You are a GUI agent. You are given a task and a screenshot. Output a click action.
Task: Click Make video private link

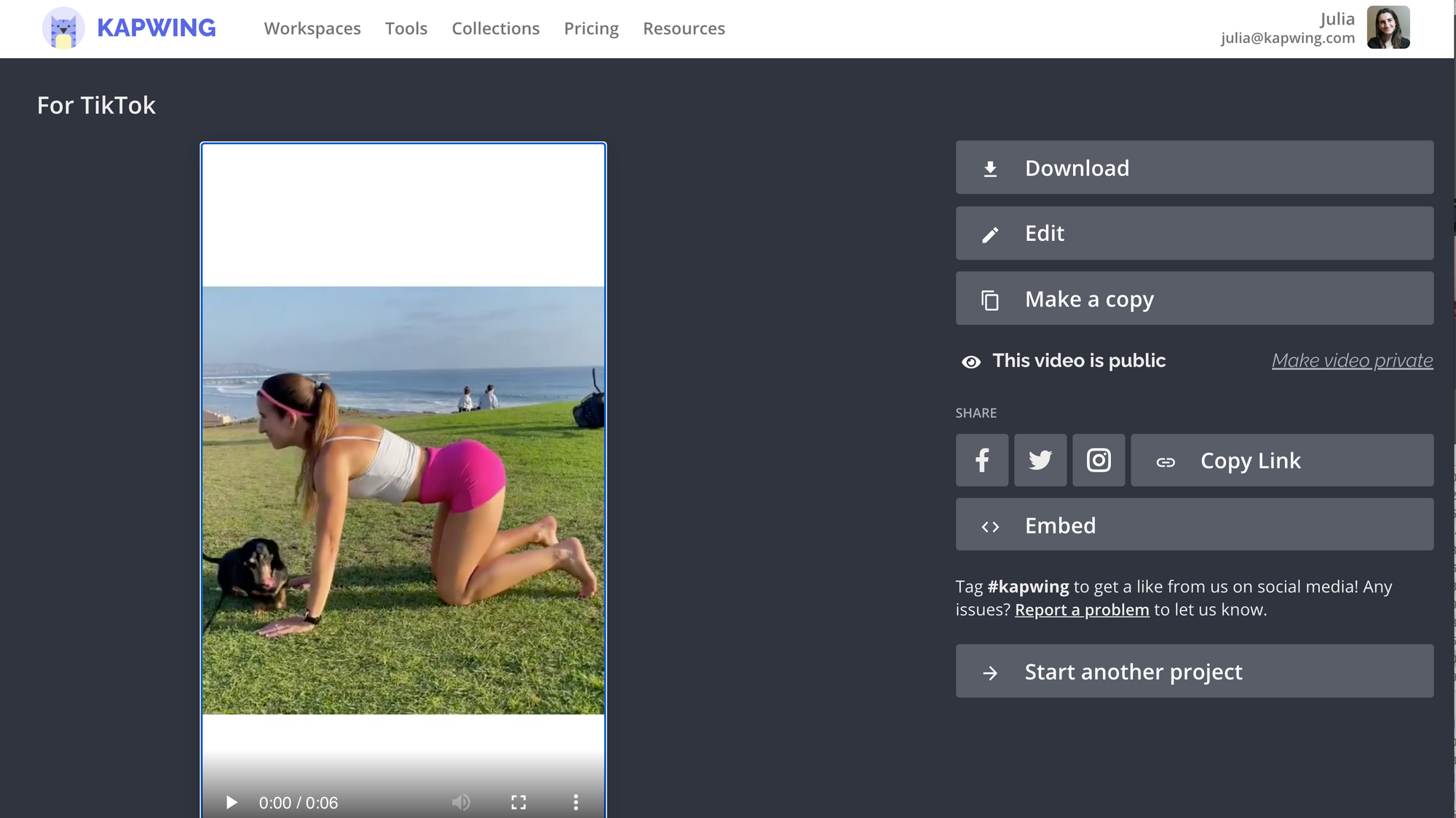coord(1352,360)
